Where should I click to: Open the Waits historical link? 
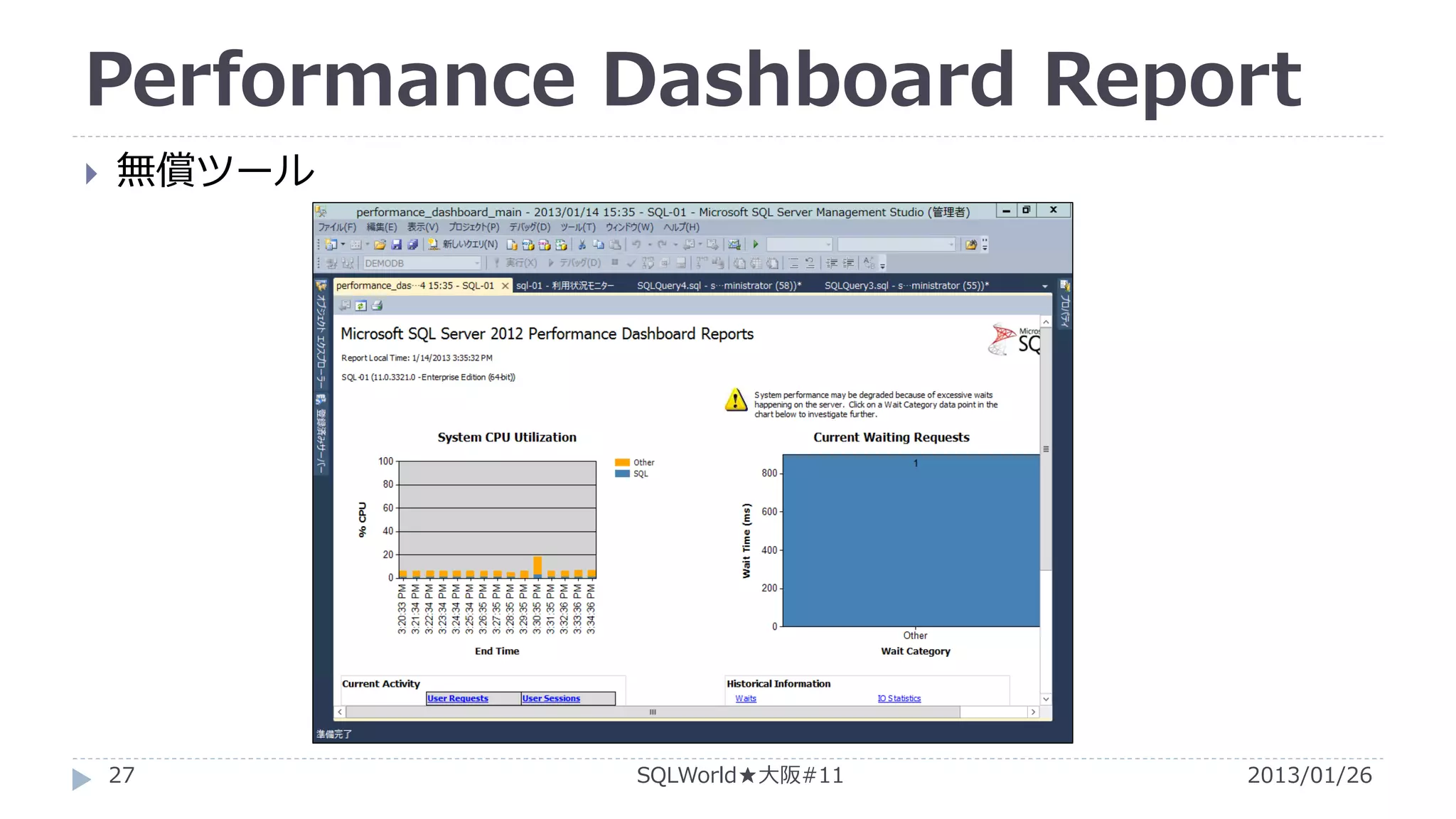tap(746, 699)
